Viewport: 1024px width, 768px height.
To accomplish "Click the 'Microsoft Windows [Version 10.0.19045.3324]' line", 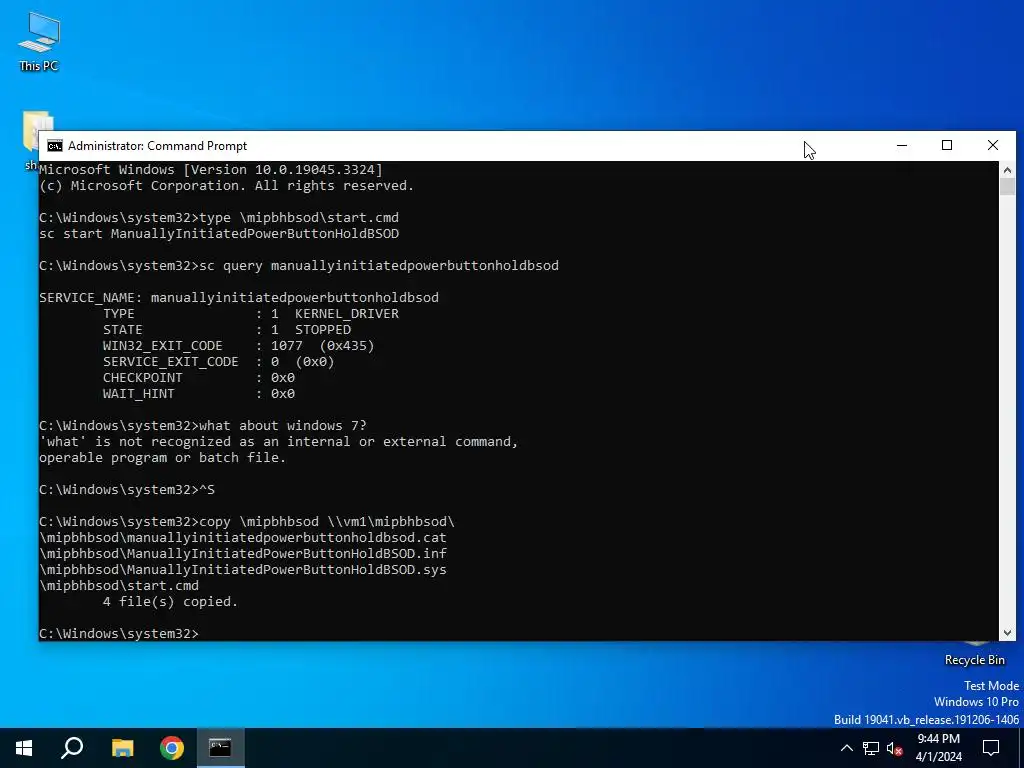I will (x=211, y=170).
